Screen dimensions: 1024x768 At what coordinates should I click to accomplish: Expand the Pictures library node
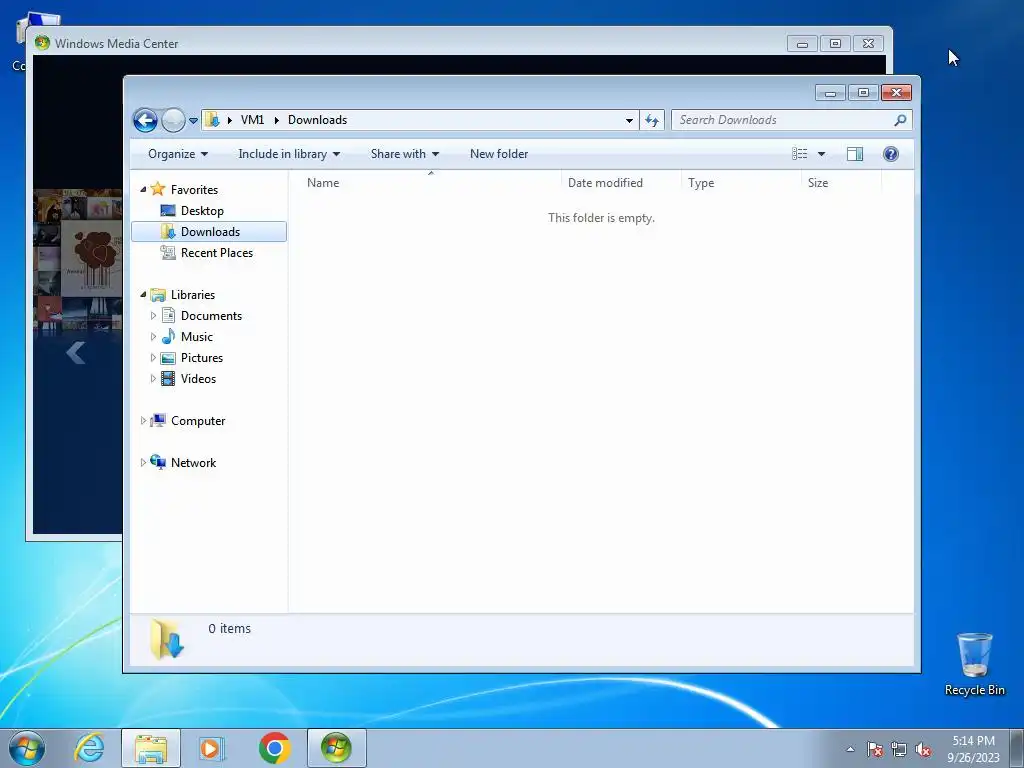(153, 358)
